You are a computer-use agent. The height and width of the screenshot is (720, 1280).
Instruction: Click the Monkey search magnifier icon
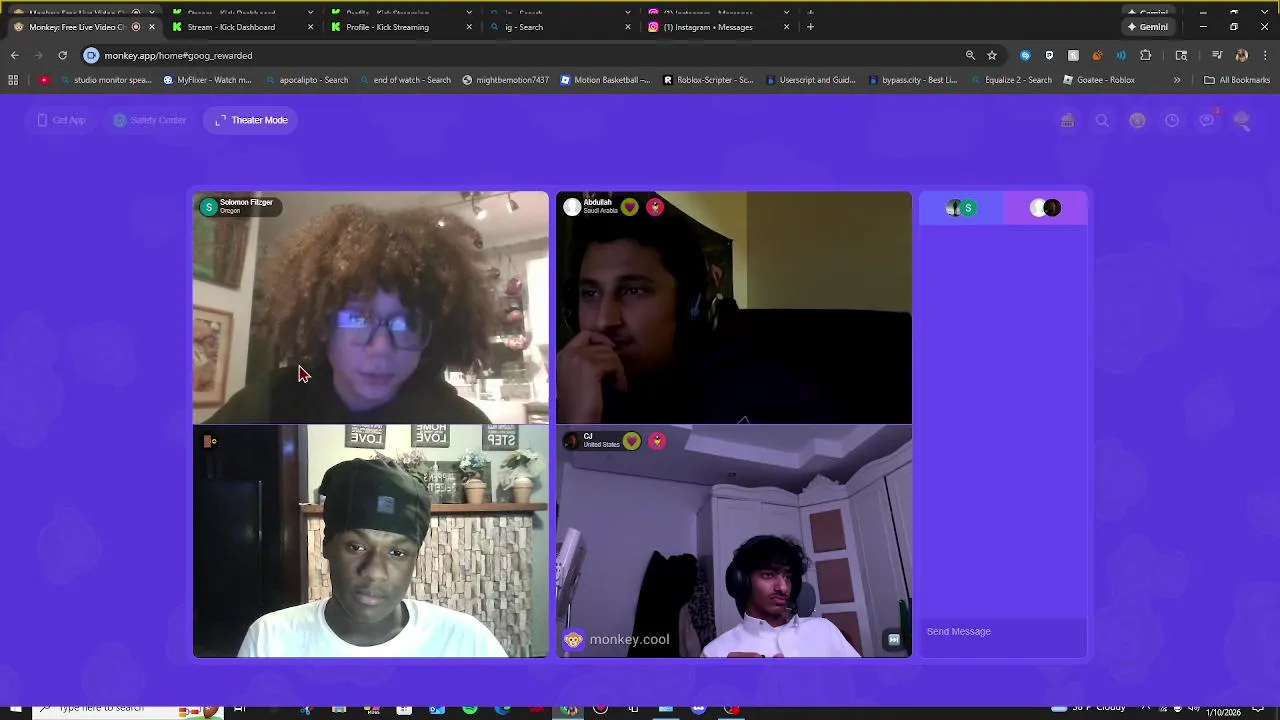tap(1102, 120)
